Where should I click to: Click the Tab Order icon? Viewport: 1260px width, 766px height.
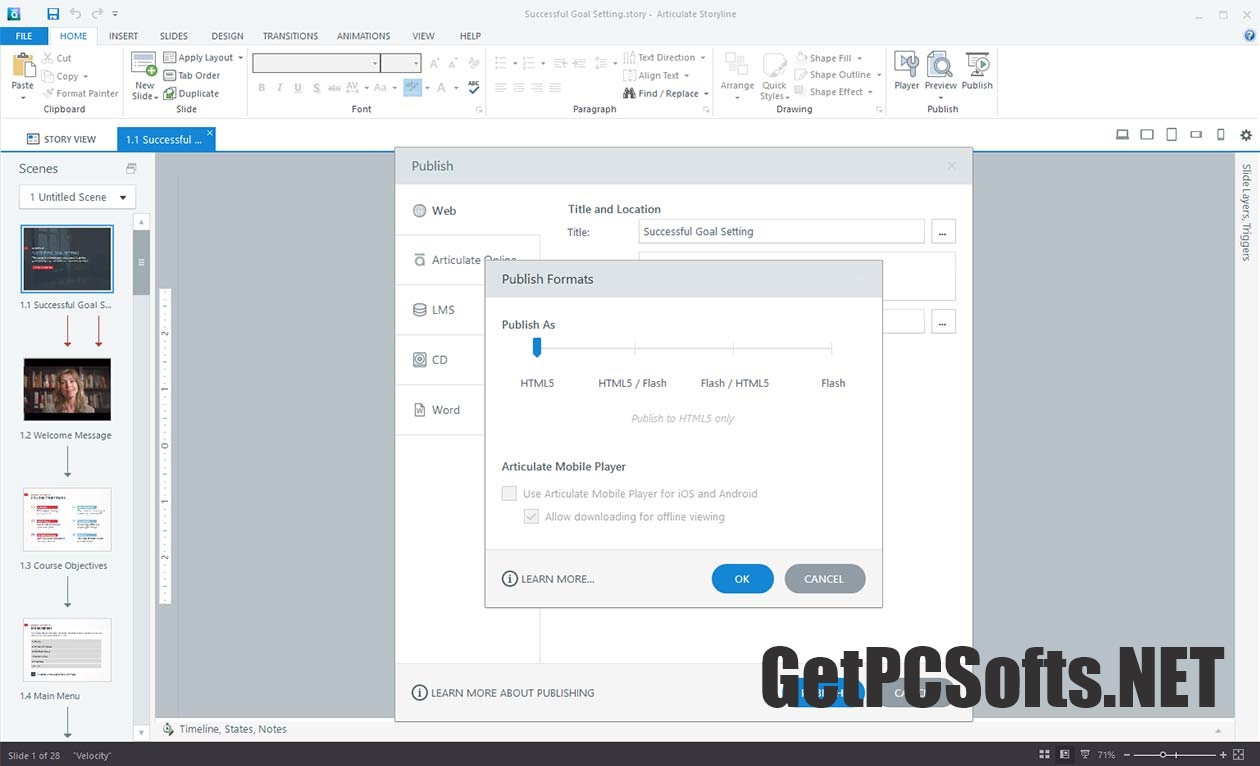tap(170, 75)
